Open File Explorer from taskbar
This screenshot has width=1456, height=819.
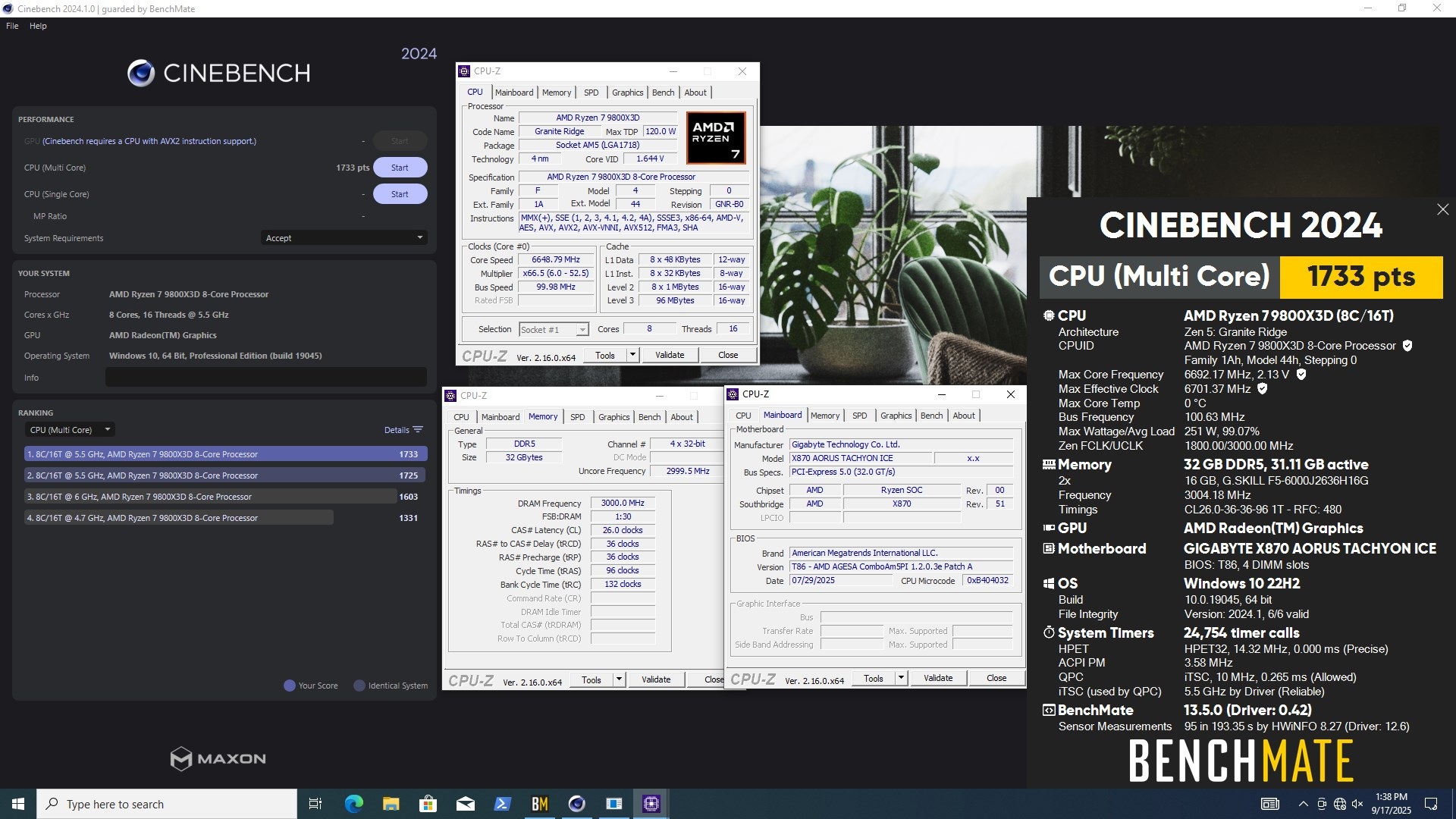[x=391, y=804]
